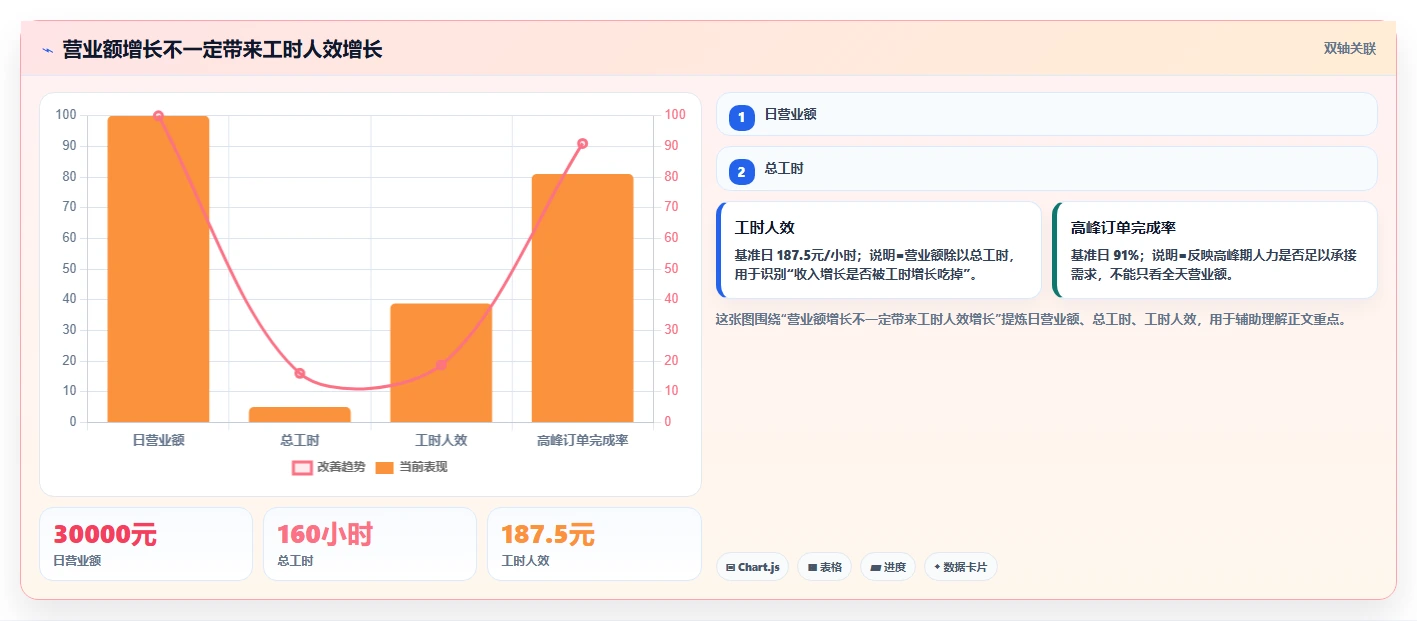Viewport: 1417px width, 621px height.
Task: Click the icon in the Chart.js tag
Action: tap(731, 568)
